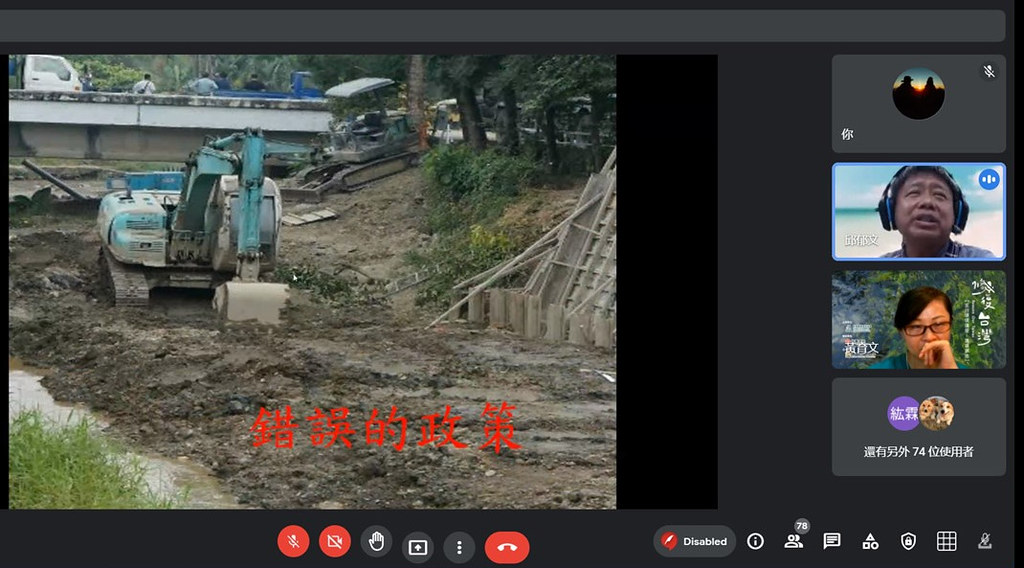Expand the 74 other users tile
This screenshot has width=1024, height=568.
point(919,427)
